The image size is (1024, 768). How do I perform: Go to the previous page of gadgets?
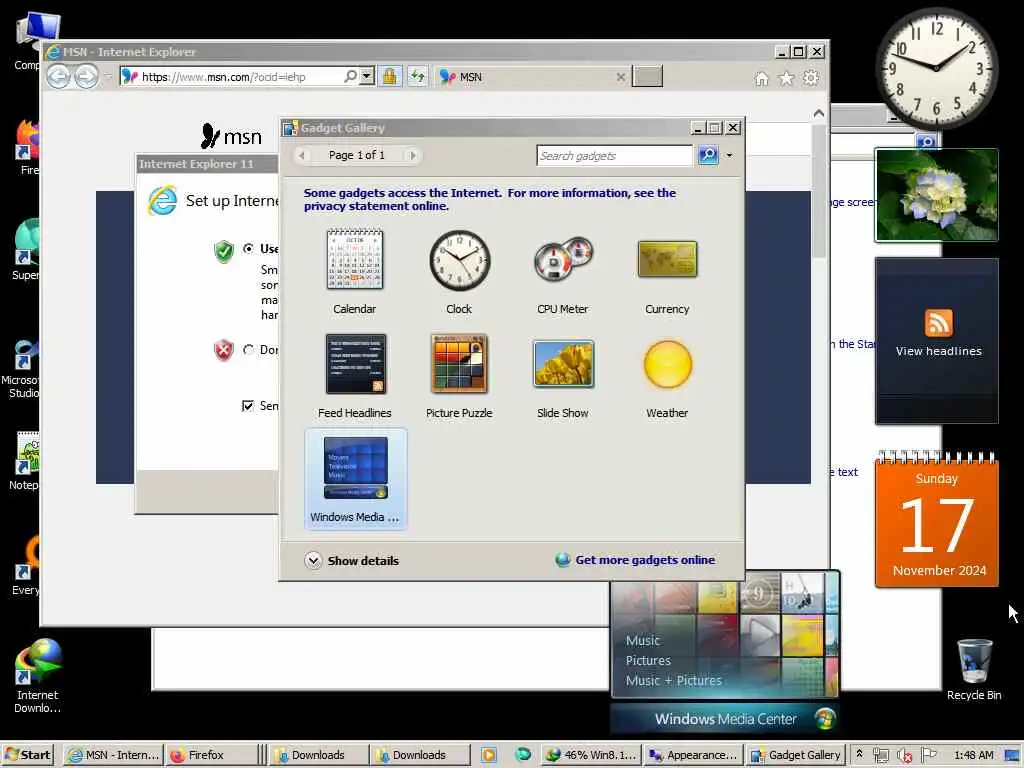pyautogui.click(x=302, y=155)
